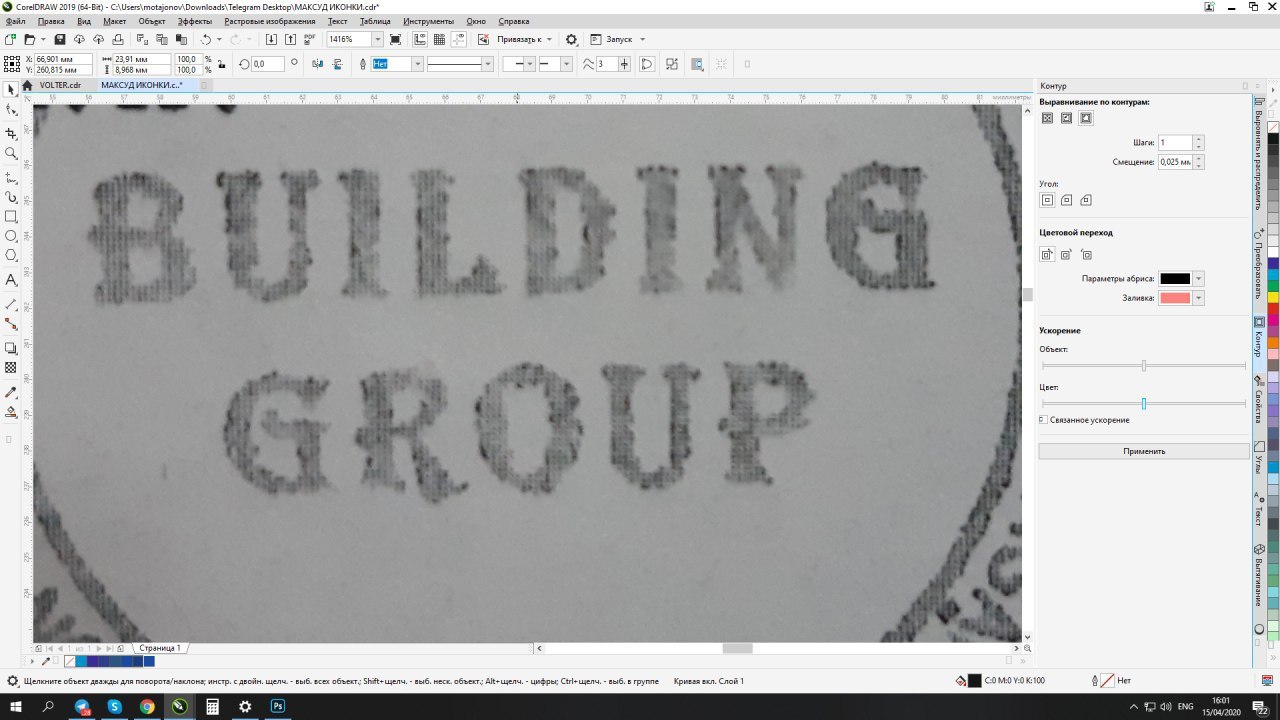This screenshot has height=720, width=1280.
Task: Open the Запуск dropdown
Action: (x=642, y=39)
